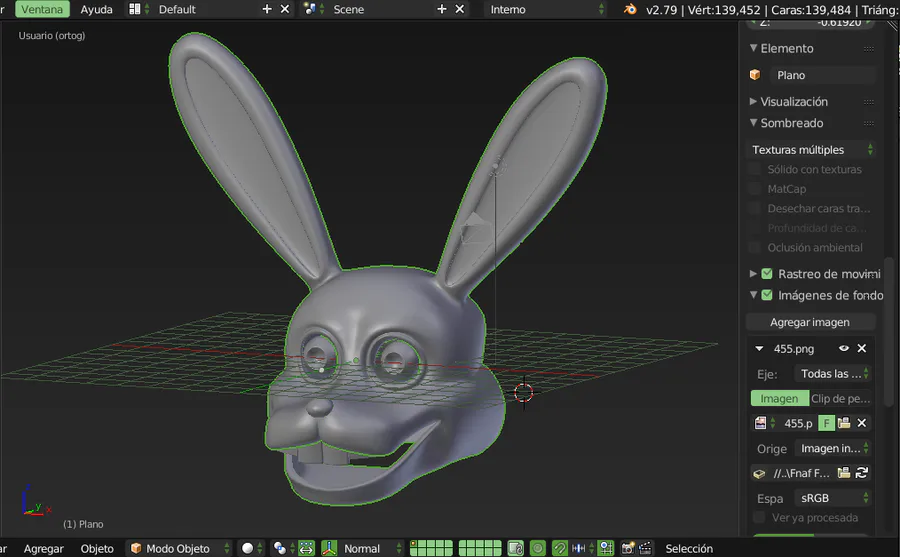This screenshot has height=557, width=900.
Task: Collapse Imágenes de fondo panel arrow
Action: point(753,295)
